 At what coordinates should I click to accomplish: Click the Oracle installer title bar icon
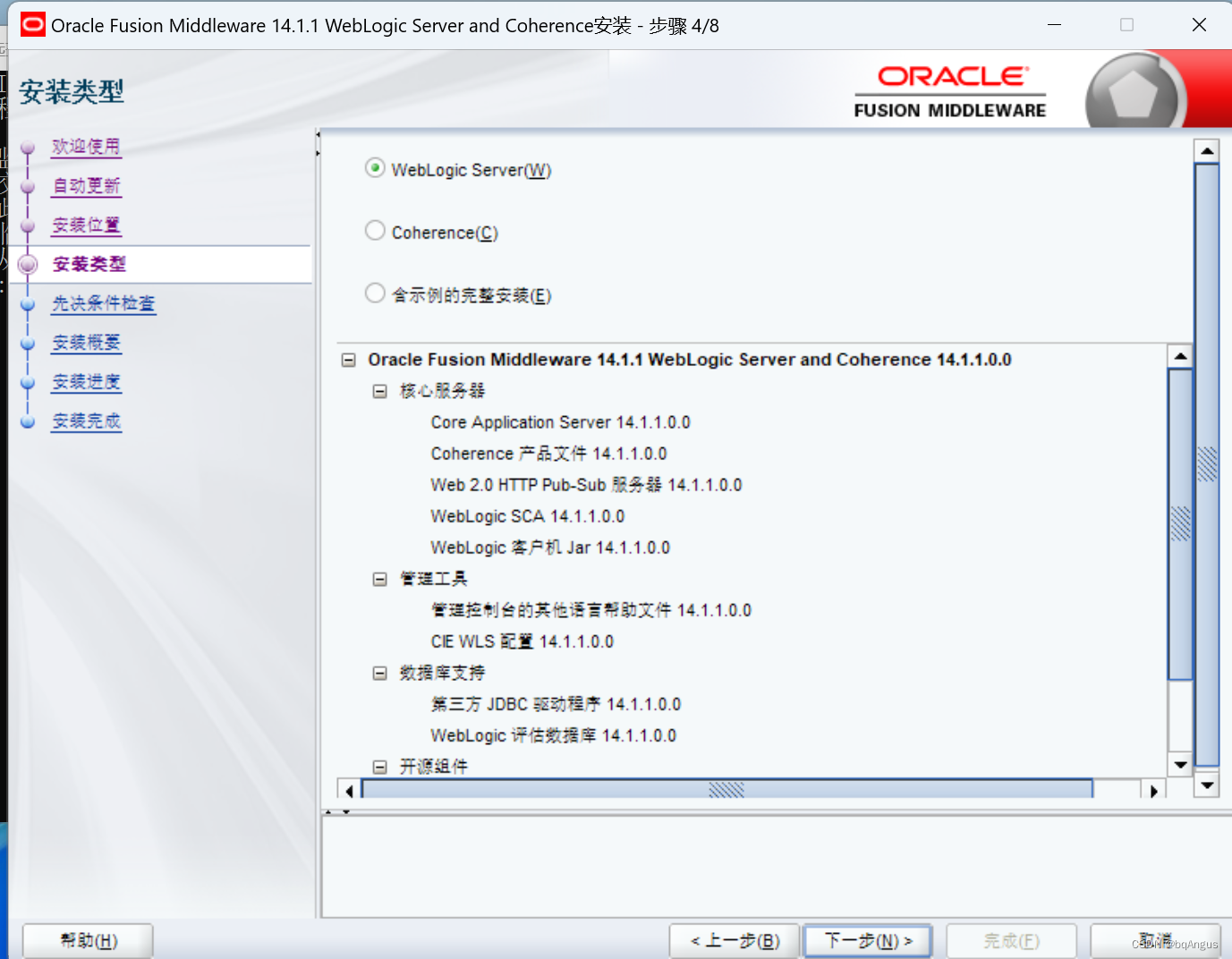(x=32, y=25)
